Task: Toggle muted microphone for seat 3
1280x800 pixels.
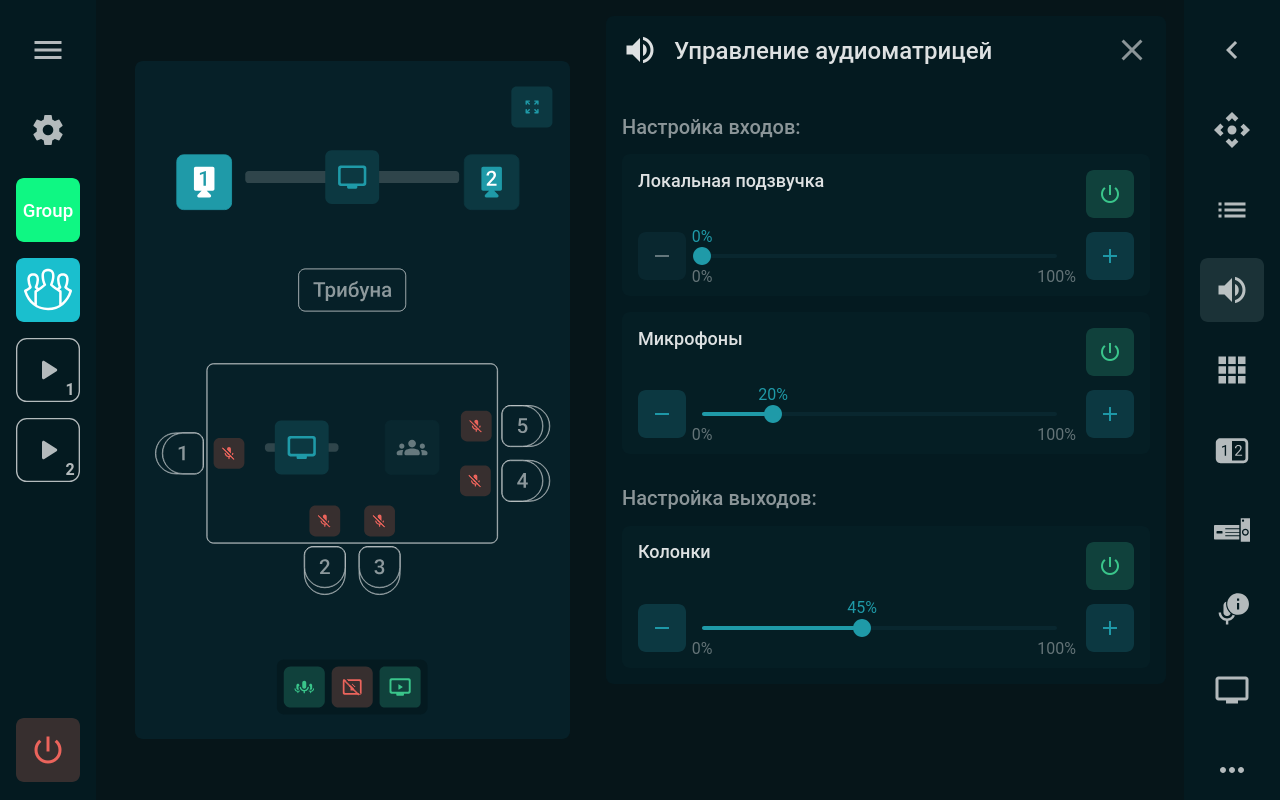Action: (379, 521)
